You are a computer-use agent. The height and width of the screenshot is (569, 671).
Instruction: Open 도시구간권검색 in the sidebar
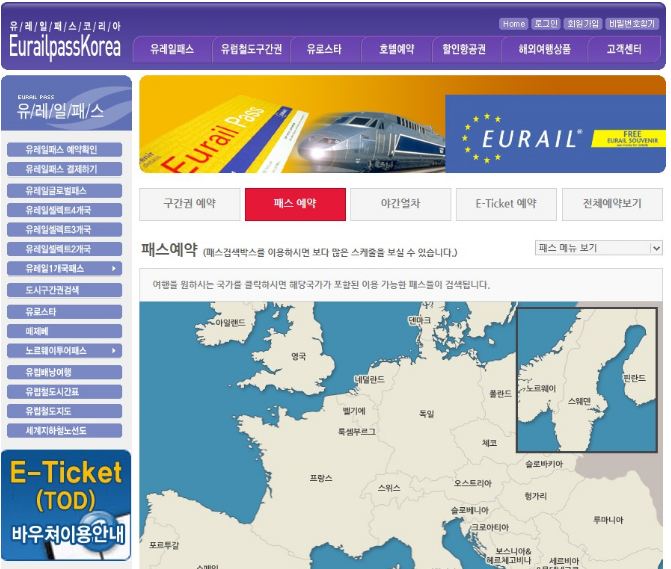point(65,290)
